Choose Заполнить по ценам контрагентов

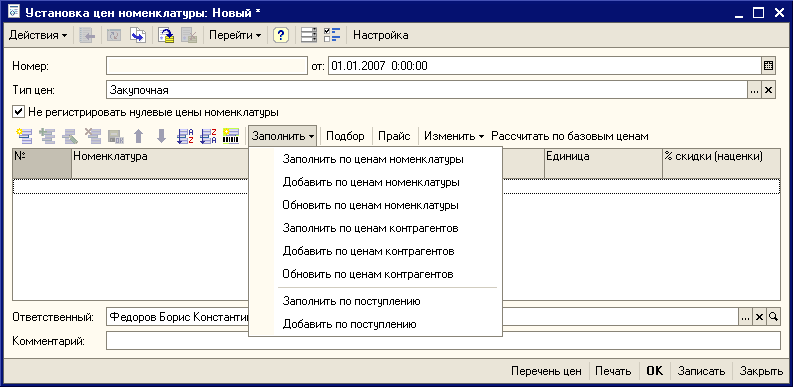(375, 228)
